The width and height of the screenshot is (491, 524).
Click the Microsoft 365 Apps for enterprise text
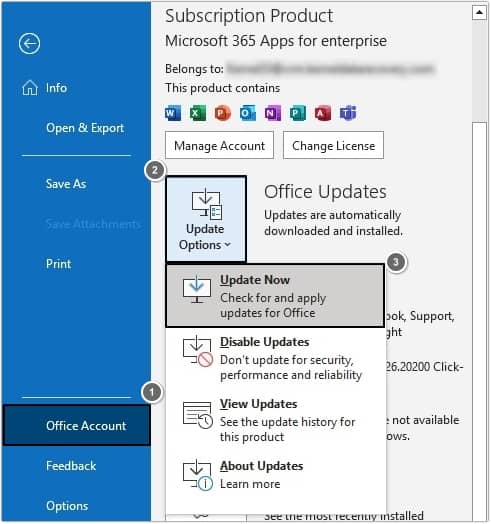point(276,41)
